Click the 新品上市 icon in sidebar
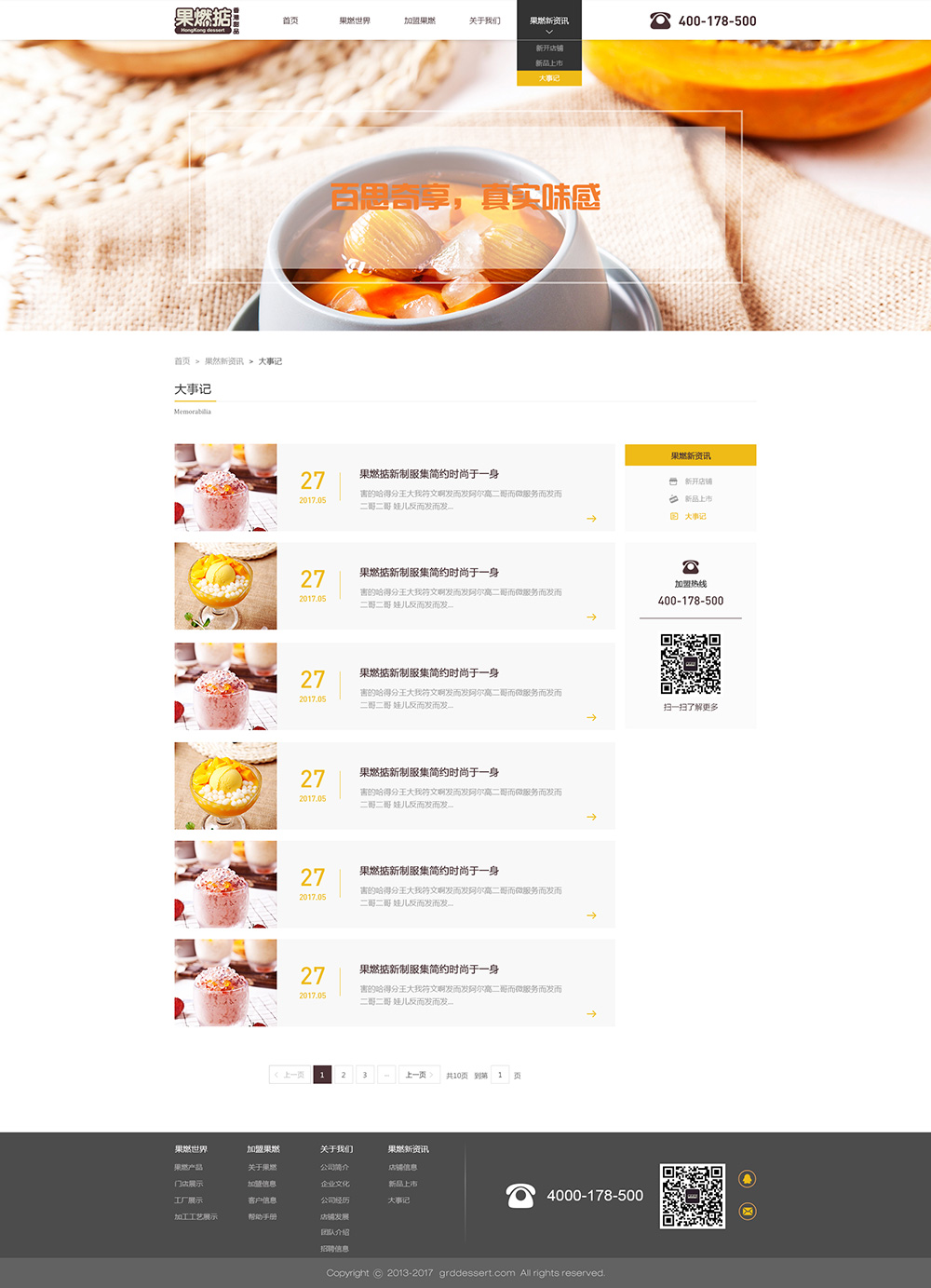 point(673,499)
